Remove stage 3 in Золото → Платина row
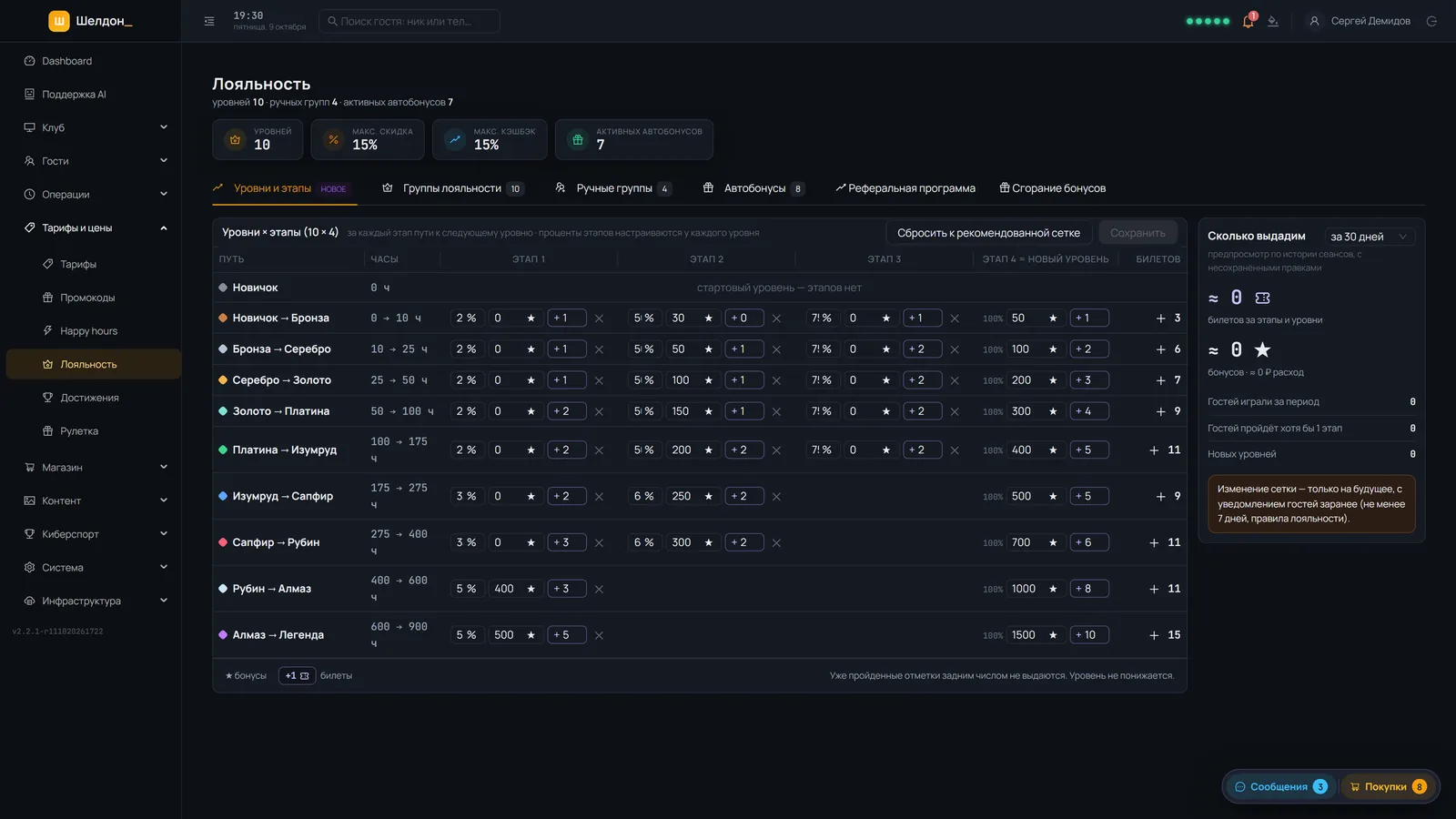The width and height of the screenshot is (1456, 819). (x=955, y=411)
